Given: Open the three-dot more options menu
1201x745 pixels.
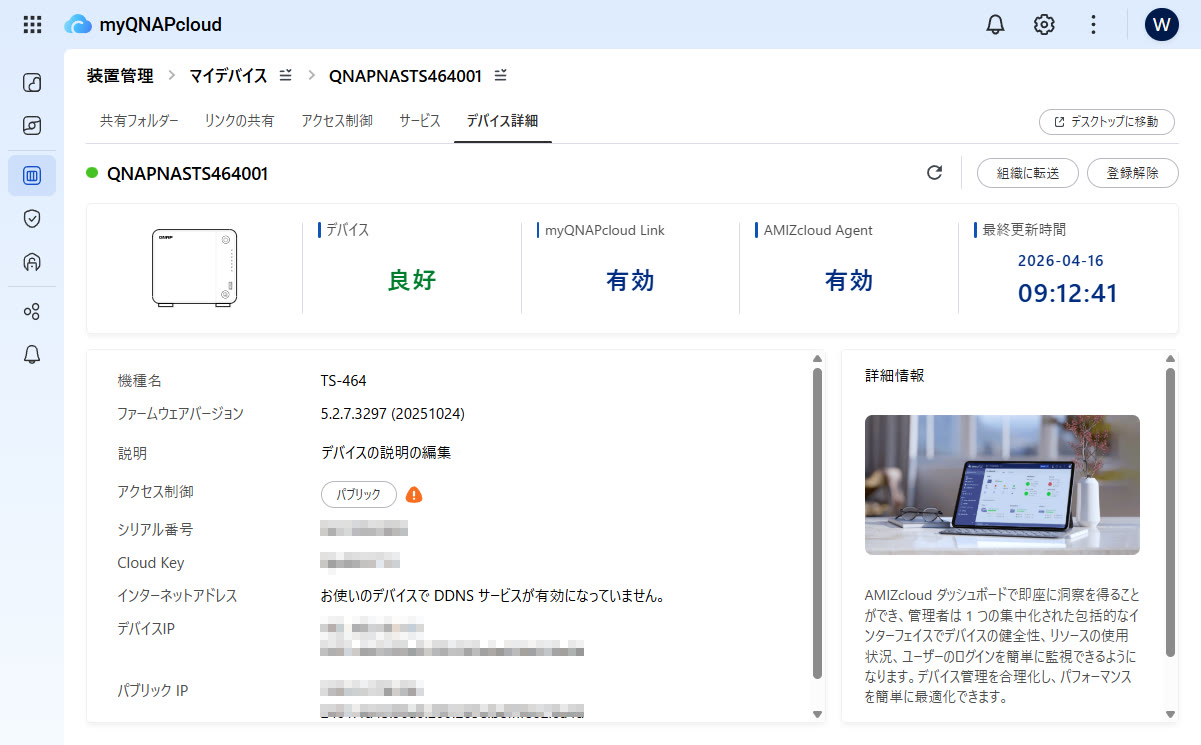Looking at the screenshot, I should (1093, 25).
